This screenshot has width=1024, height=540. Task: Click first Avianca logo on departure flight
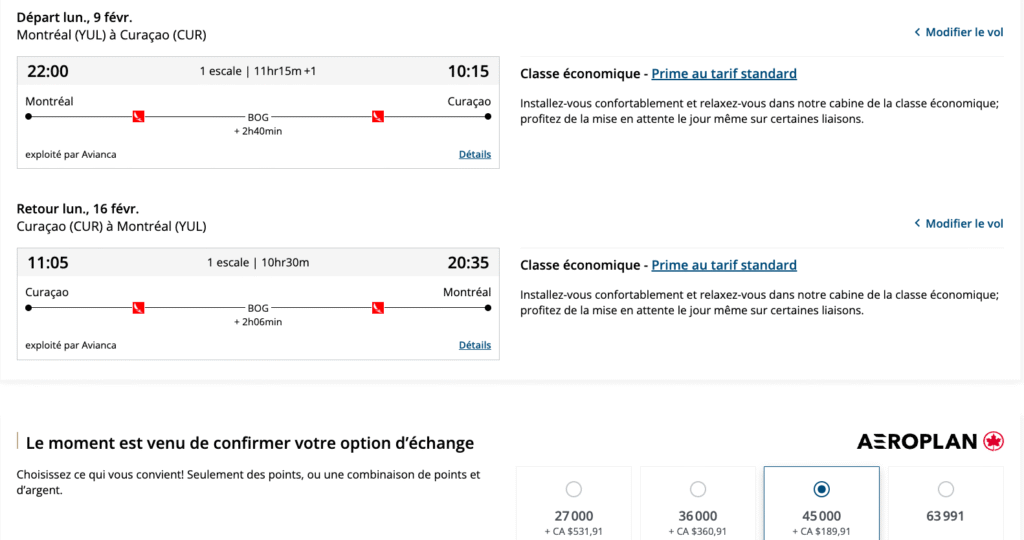[139, 117]
